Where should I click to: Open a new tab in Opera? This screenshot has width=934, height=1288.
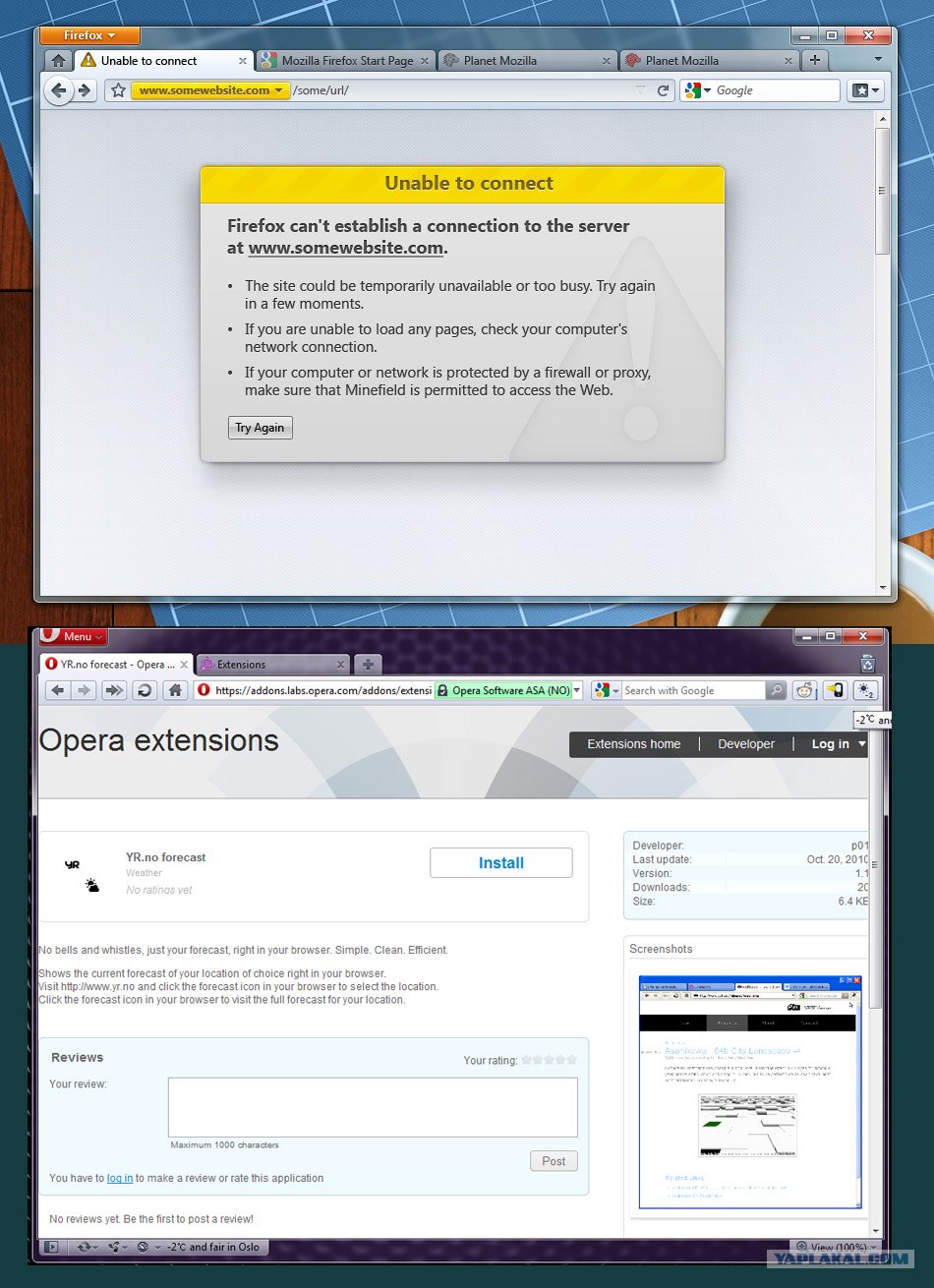pyautogui.click(x=368, y=665)
